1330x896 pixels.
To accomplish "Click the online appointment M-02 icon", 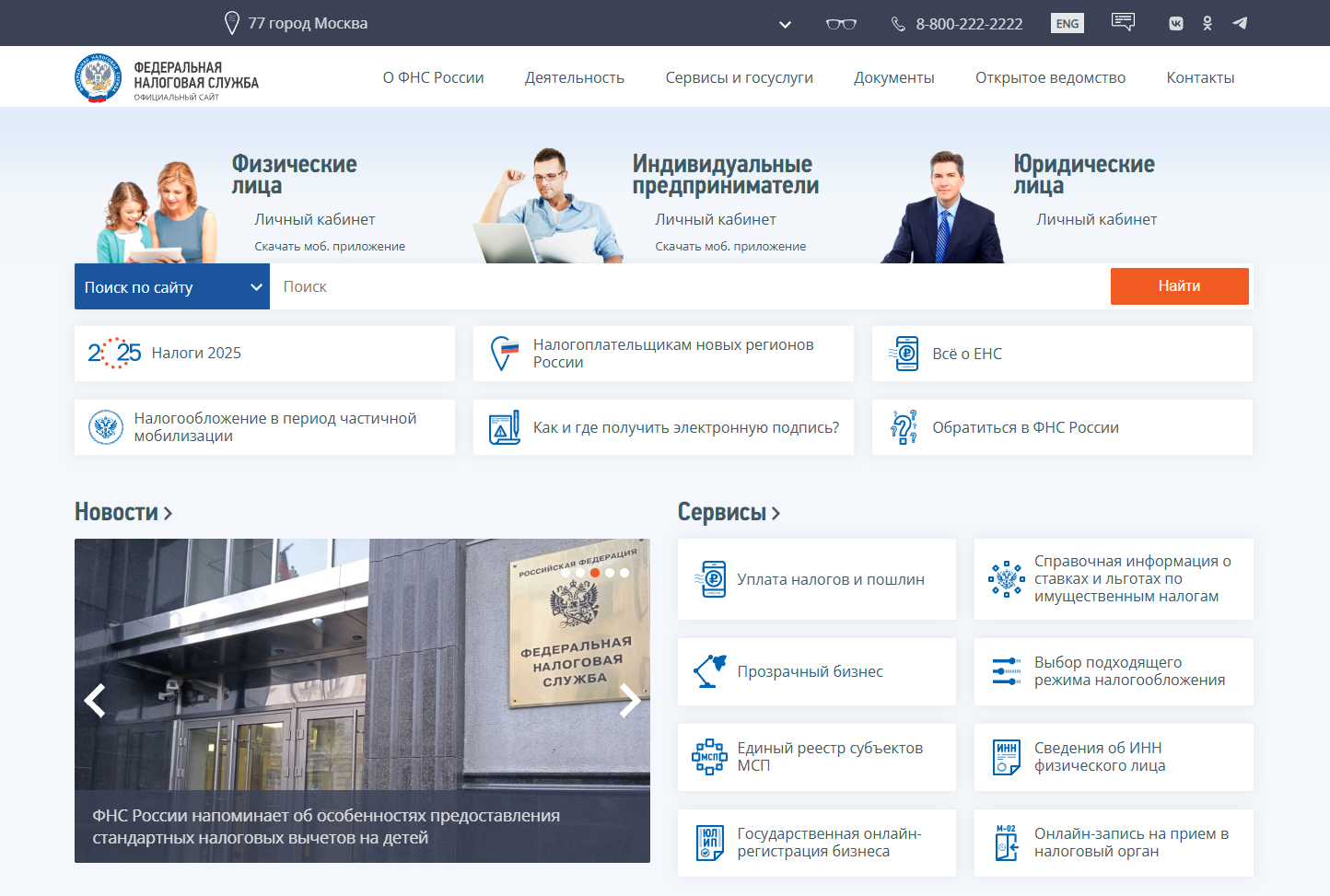I will pyautogui.click(x=1007, y=843).
